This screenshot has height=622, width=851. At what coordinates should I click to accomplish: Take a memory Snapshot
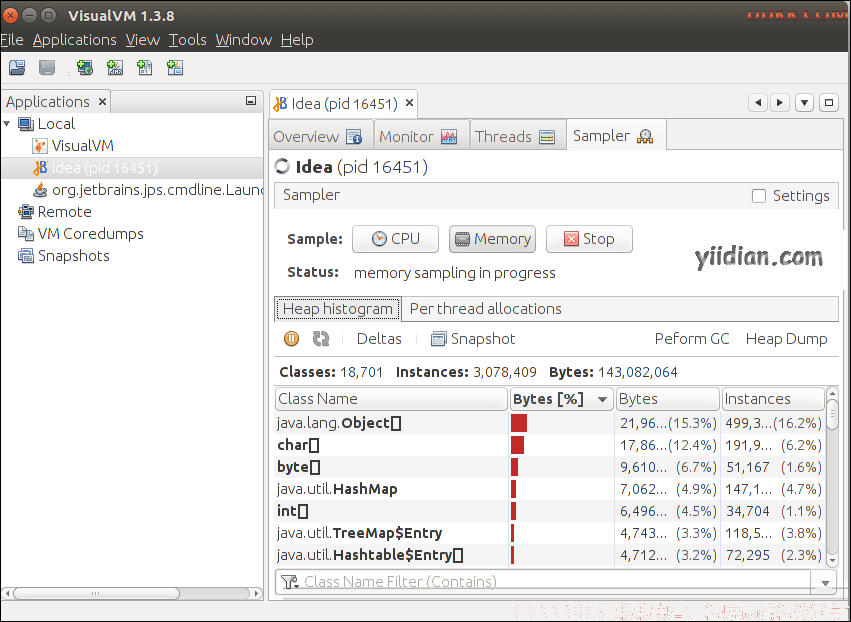(x=473, y=339)
